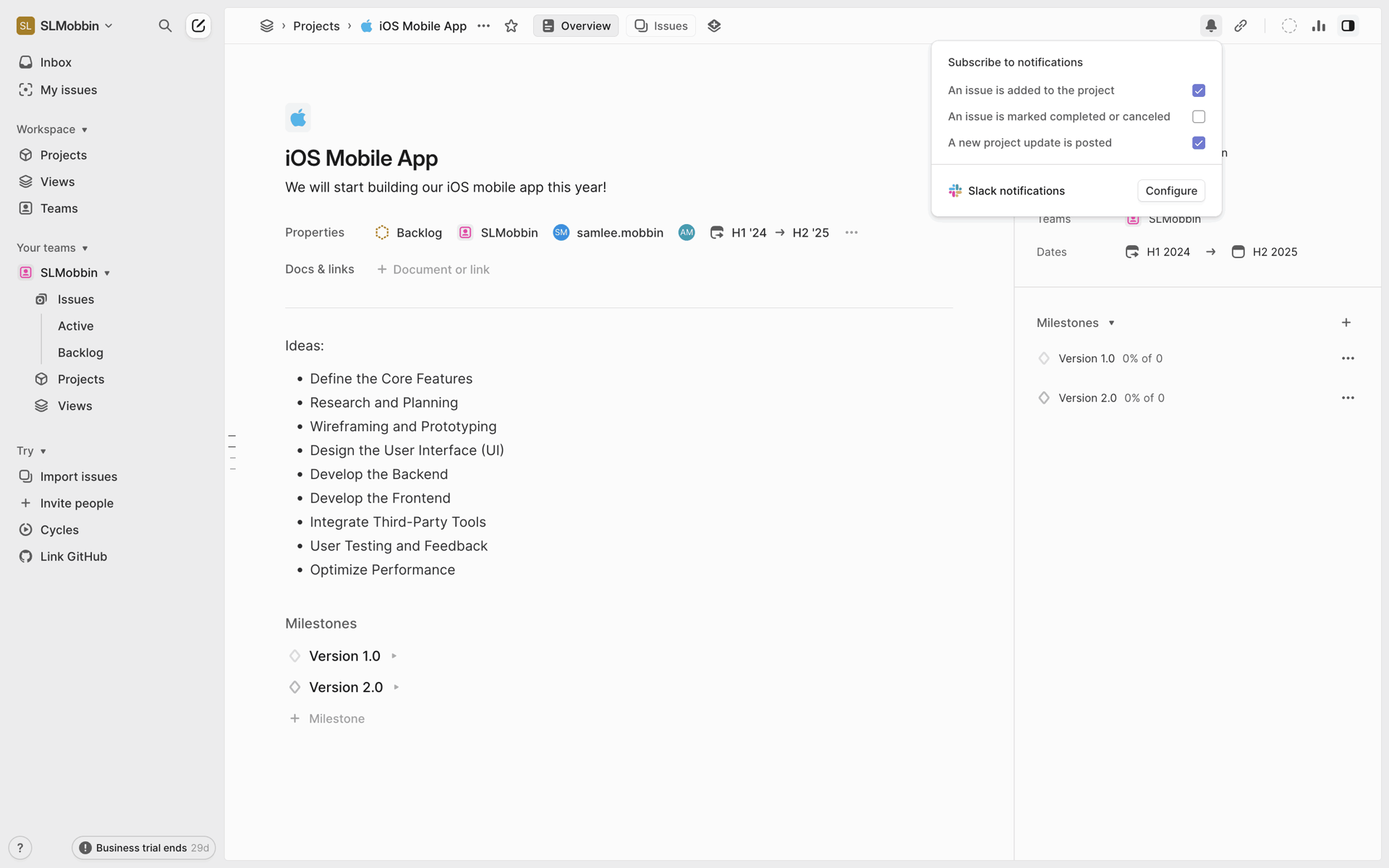
Task: Click the Business trial ends badge
Action: point(144,848)
